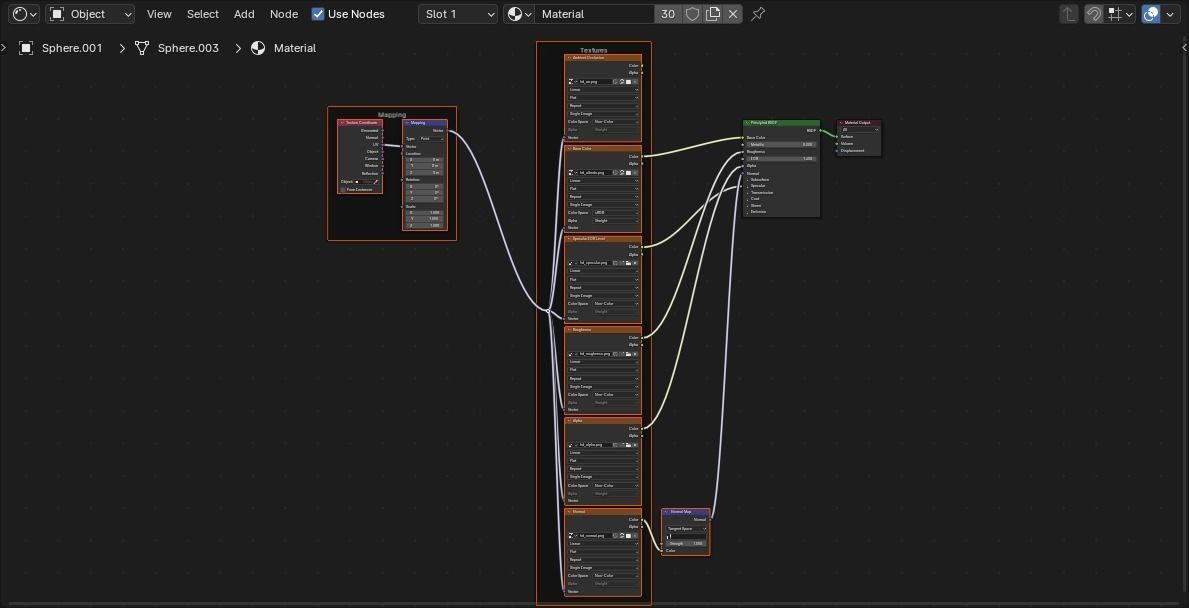Click the Sphere.003 mesh breadcrumb icon
1189x608 pixels.
pos(142,48)
